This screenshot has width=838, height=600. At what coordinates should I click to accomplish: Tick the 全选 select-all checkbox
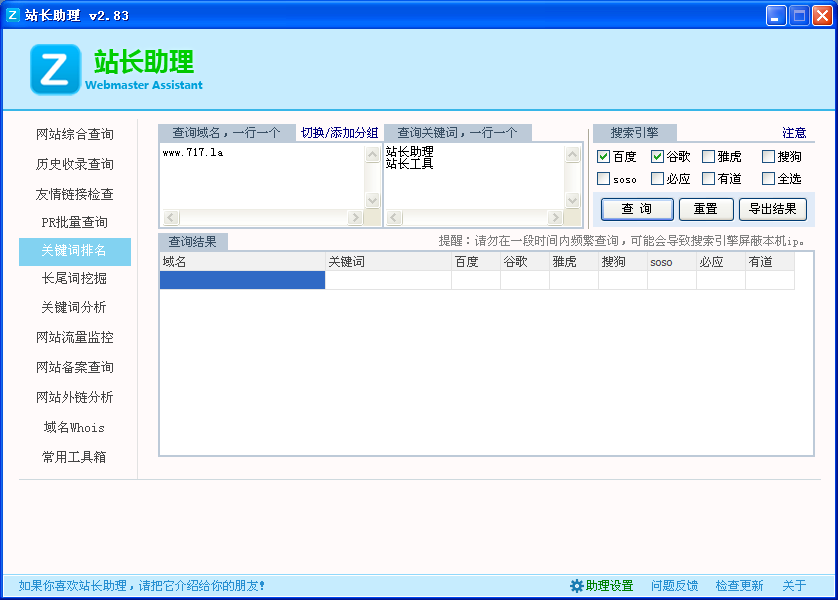click(769, 178)
